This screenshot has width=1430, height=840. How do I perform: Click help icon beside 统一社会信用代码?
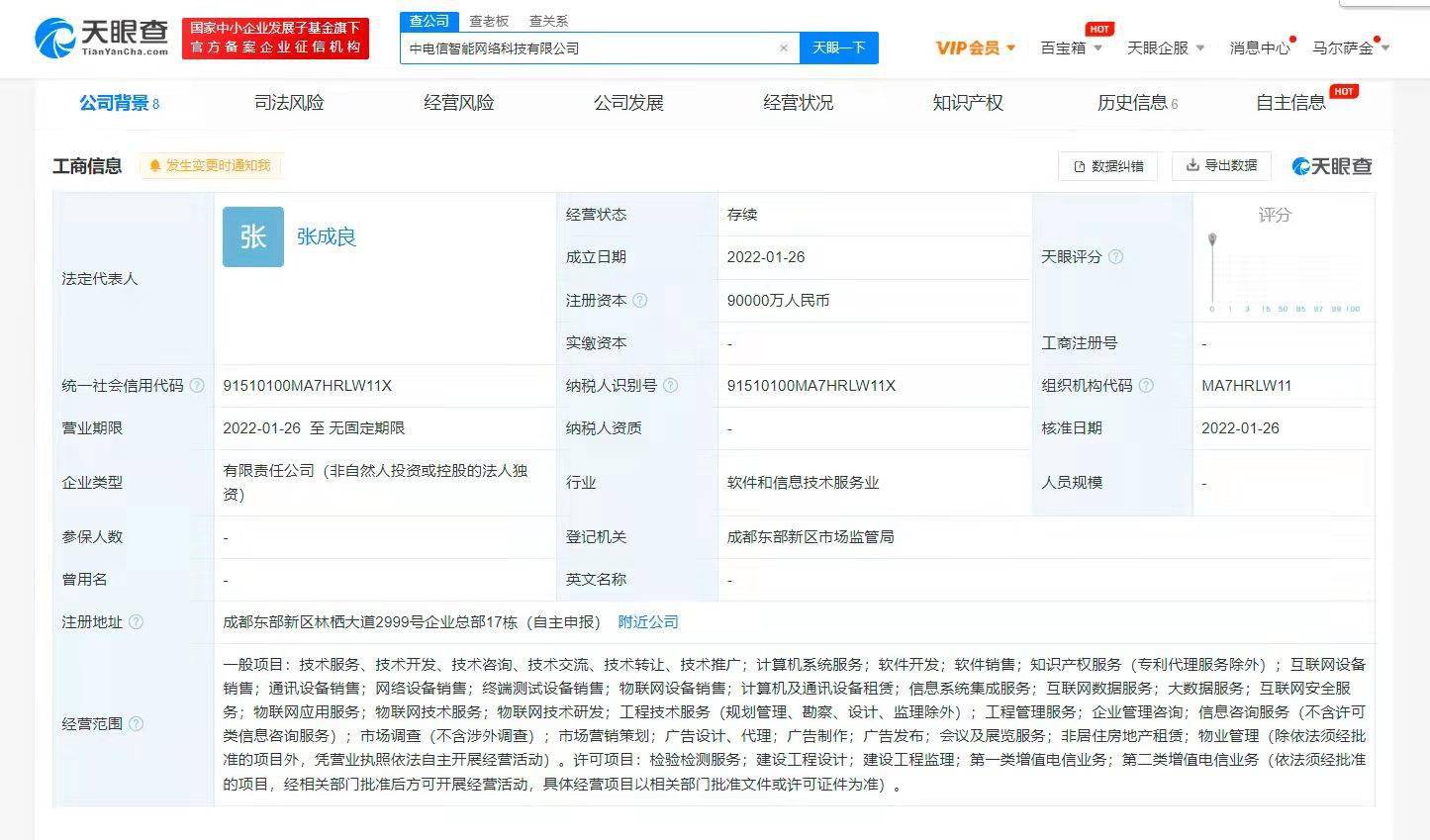[197, 385]
